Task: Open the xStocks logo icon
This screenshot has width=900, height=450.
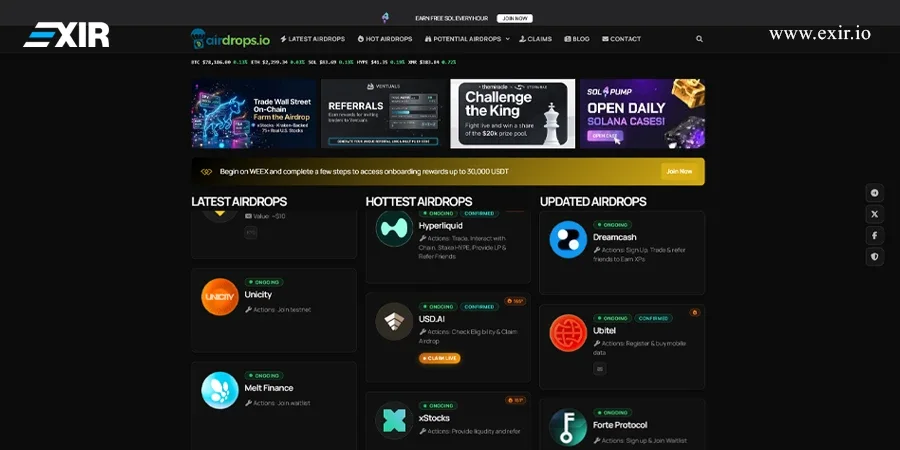Action: 394,421
